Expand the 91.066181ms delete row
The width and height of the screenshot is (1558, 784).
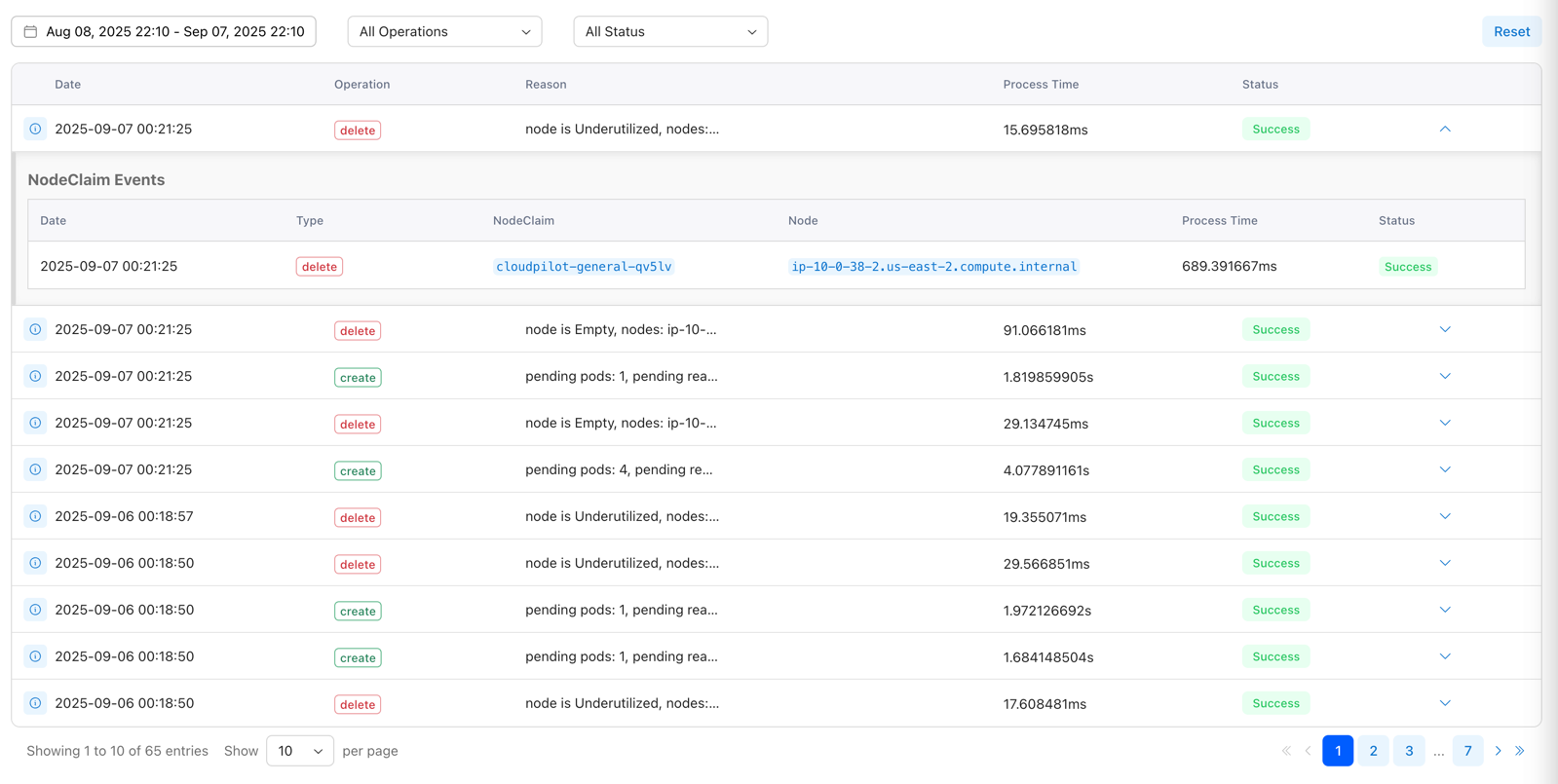tap(1445, 329)
